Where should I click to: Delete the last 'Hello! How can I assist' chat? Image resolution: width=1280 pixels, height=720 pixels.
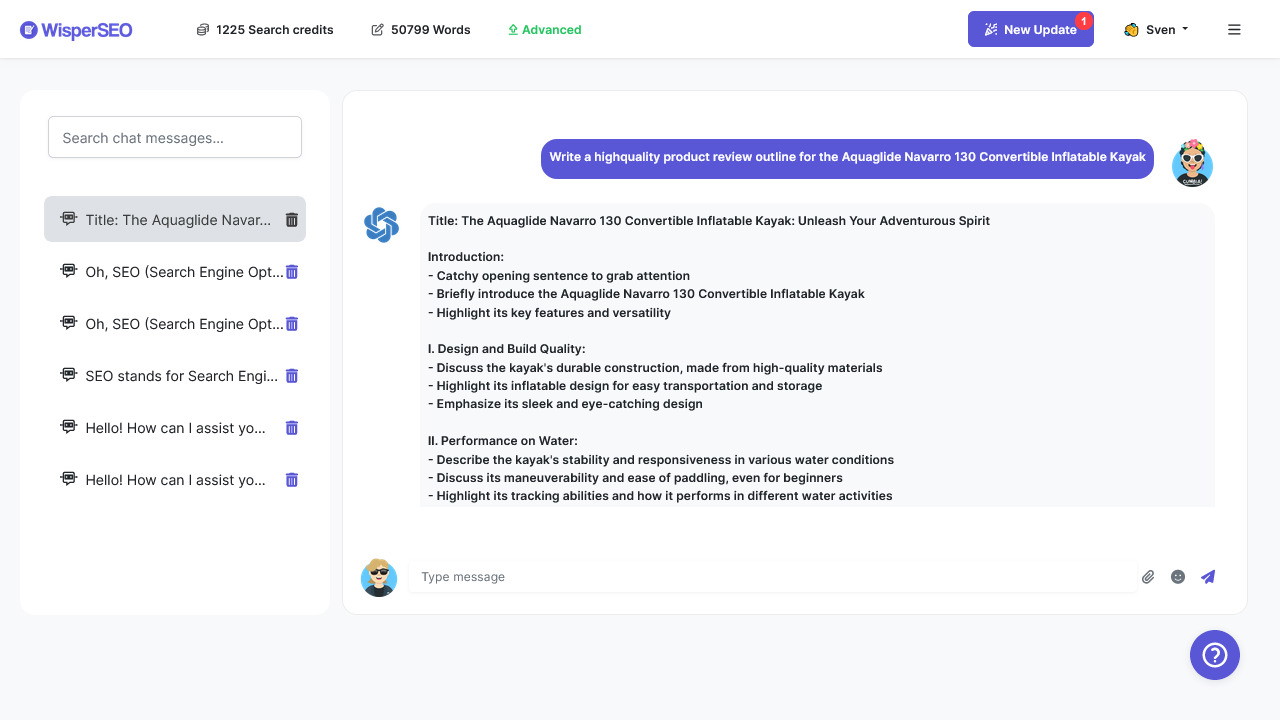(292, 480)
